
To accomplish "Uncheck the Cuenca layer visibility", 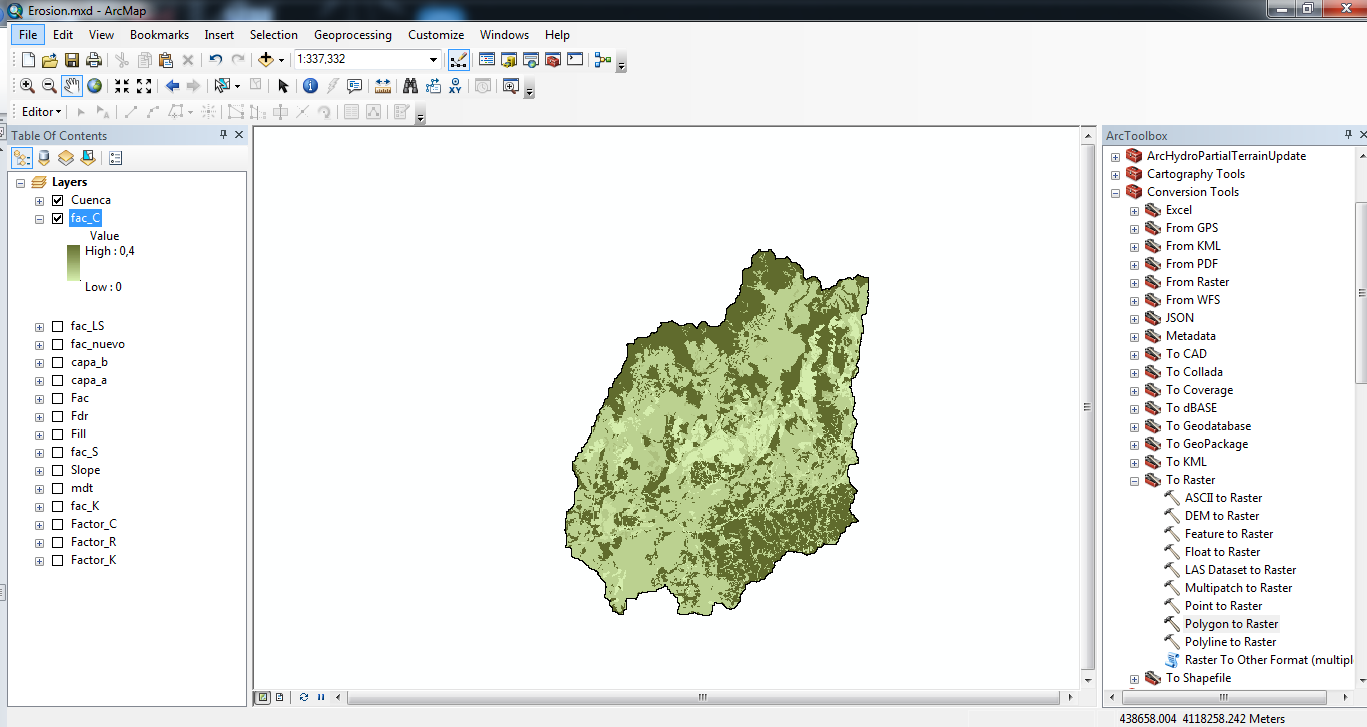I will click(57, 200).
